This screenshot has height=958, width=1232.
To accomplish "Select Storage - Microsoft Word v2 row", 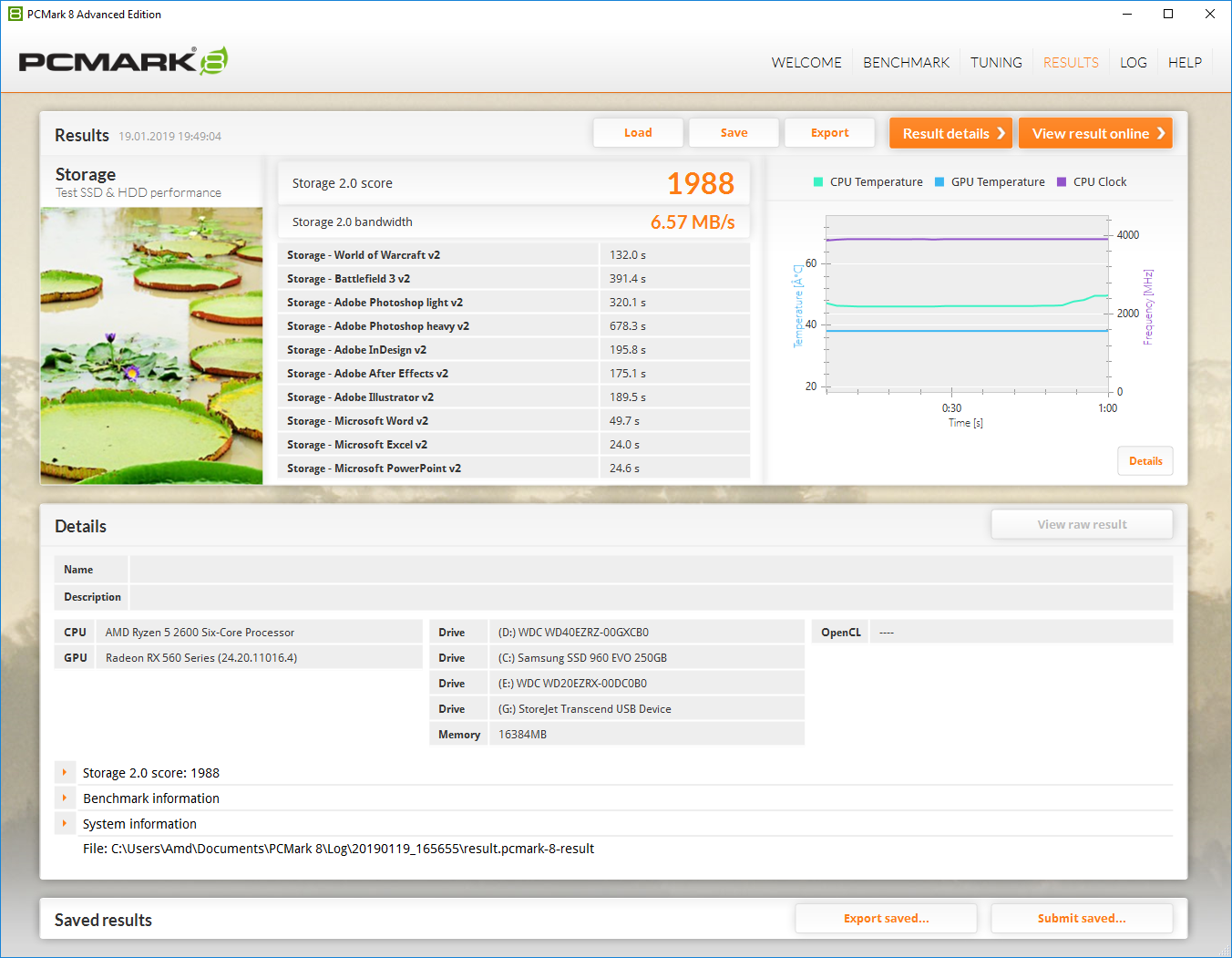I will pyautogui.click(x=514, y=421).
